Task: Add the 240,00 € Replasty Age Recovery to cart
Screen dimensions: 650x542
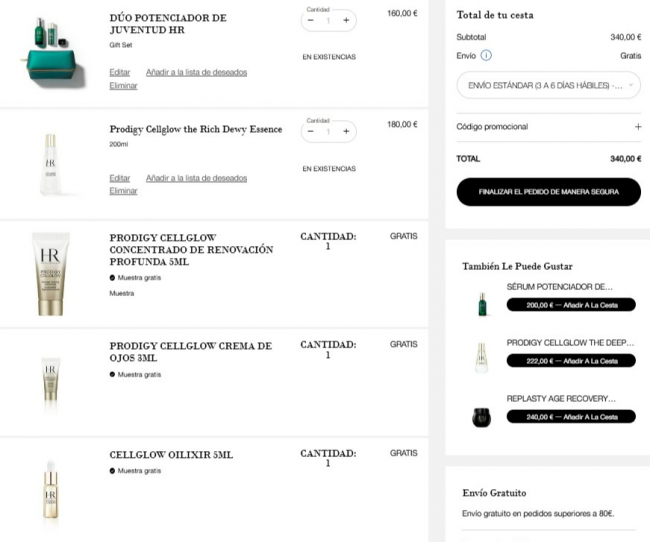Action: pyautogui.click(x=571, y=417)
